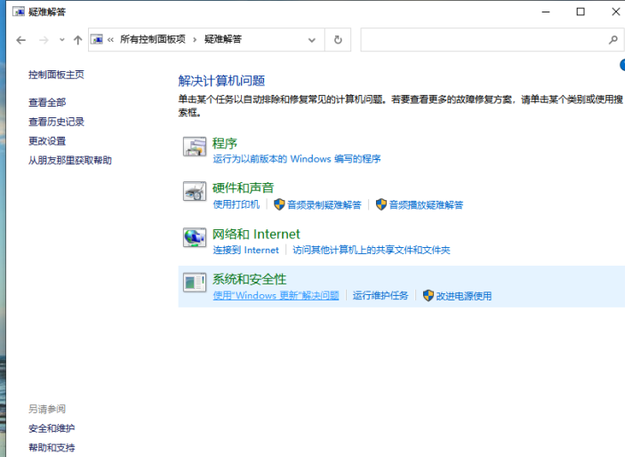Launch 音频录制疑难解答
Image resolution: width=625 pixels, height=457 pixels.
click(x=324, y=205)
